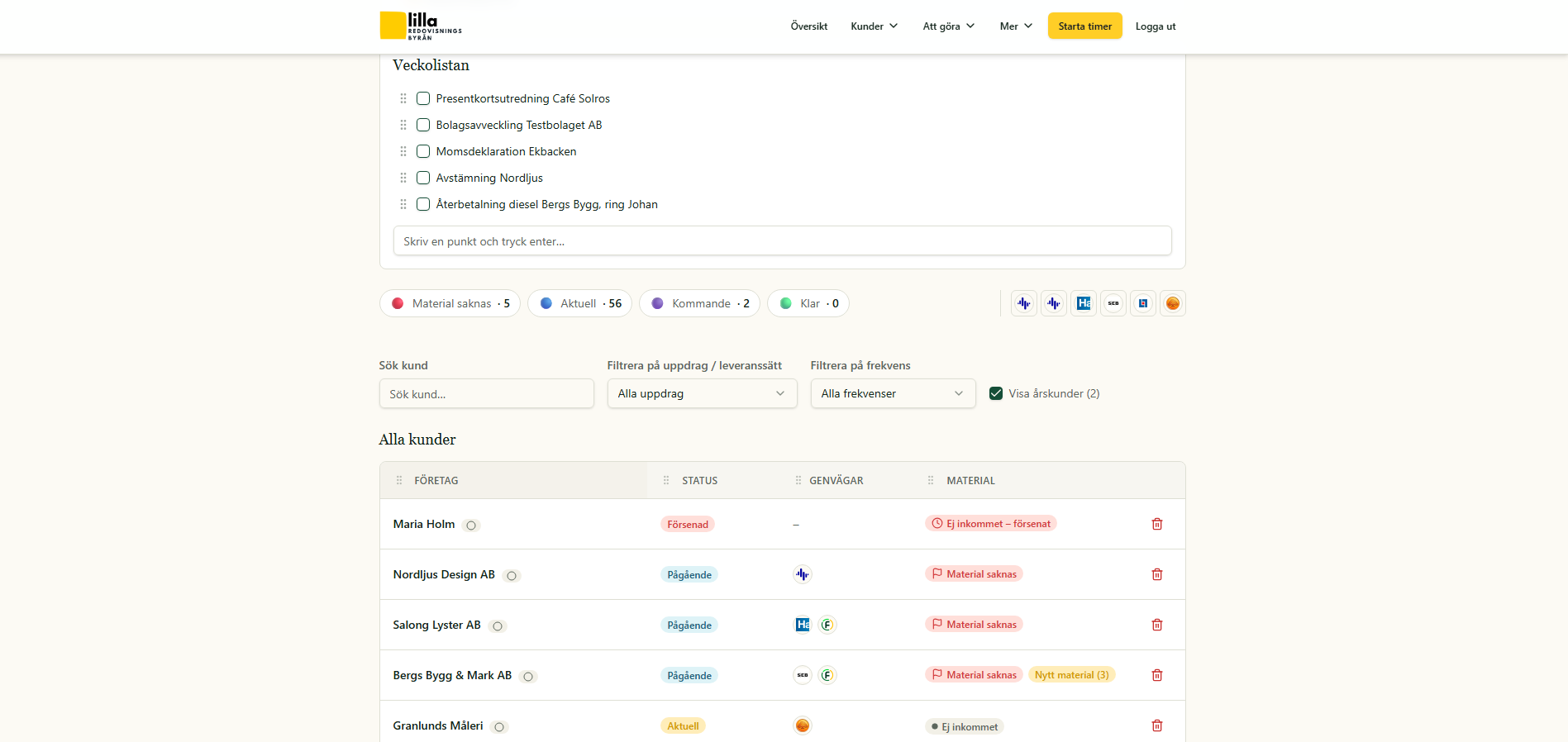Expand the Kunder menu
The height and width of the screenshot is (742, 1568).
click(x=875, y=26)
